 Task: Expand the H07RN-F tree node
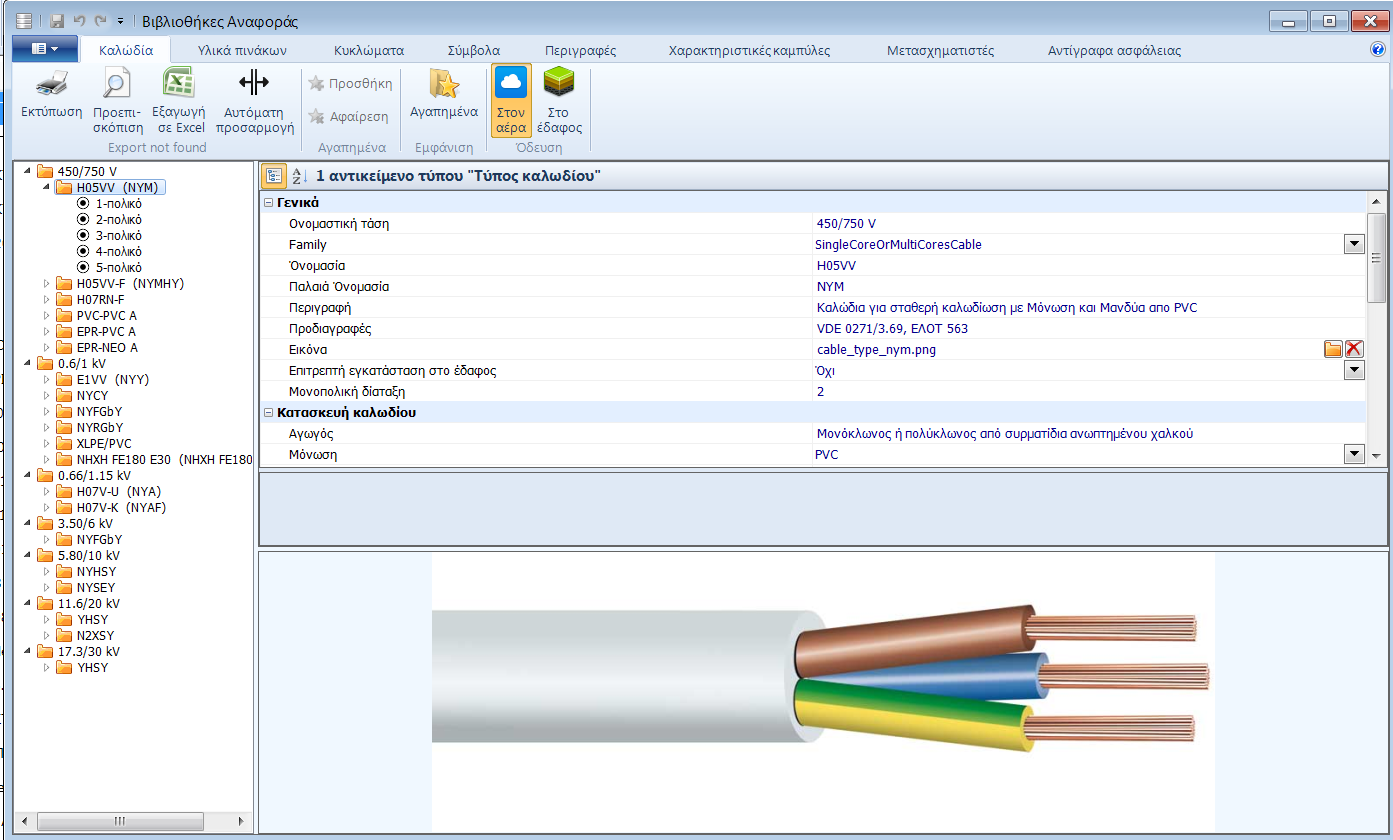[45, 299]
